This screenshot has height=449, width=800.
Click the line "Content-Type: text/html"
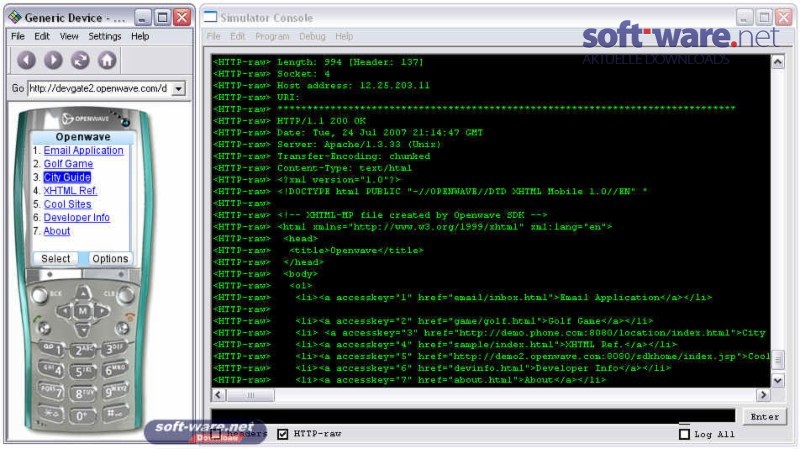[x=344, y=168]
